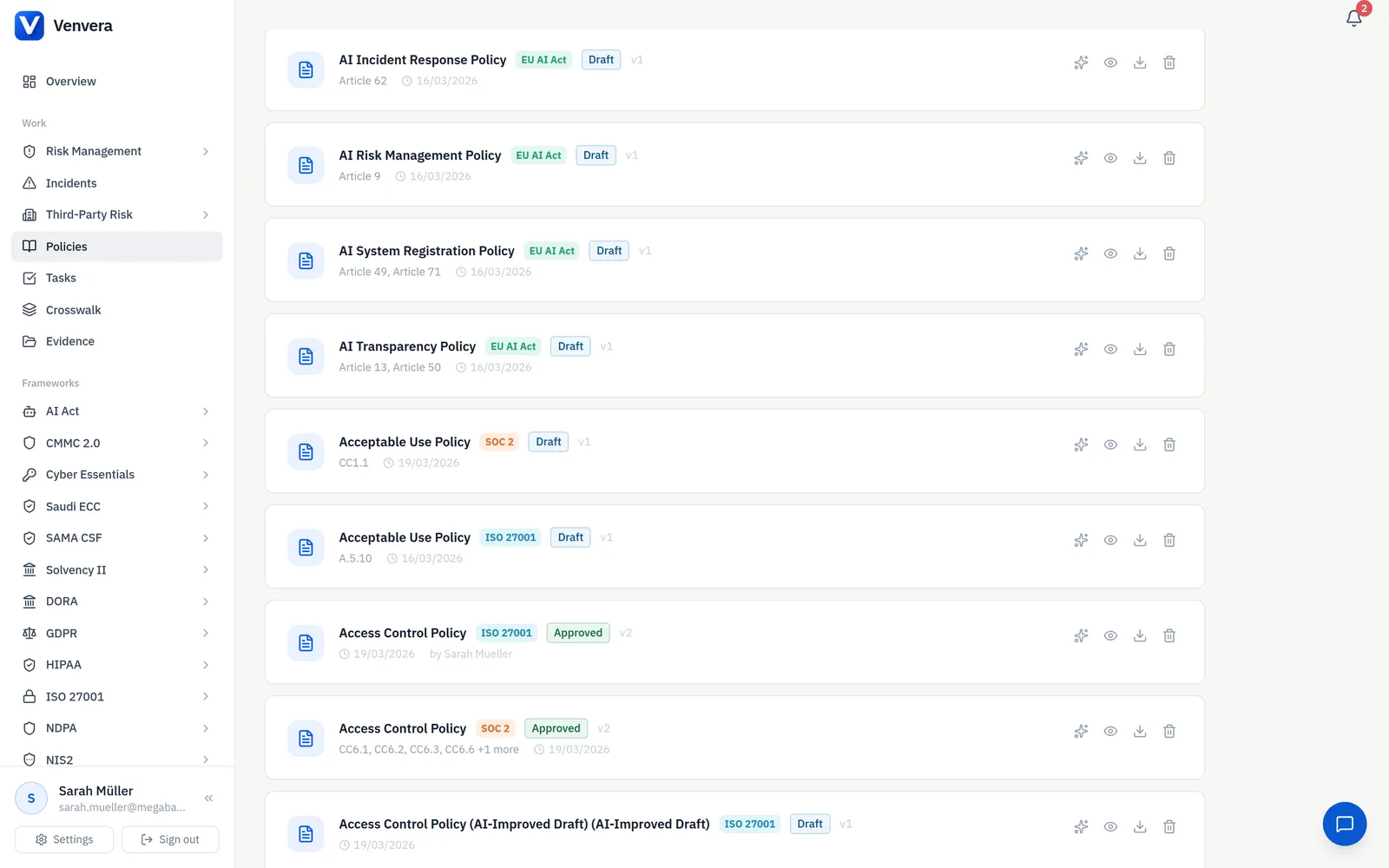This screenshot has width=1389, height=868.
Task: Click the SOC 2 tag on Acceptable Use Policy
Action: pyautogui.click(x=499, y=442)
